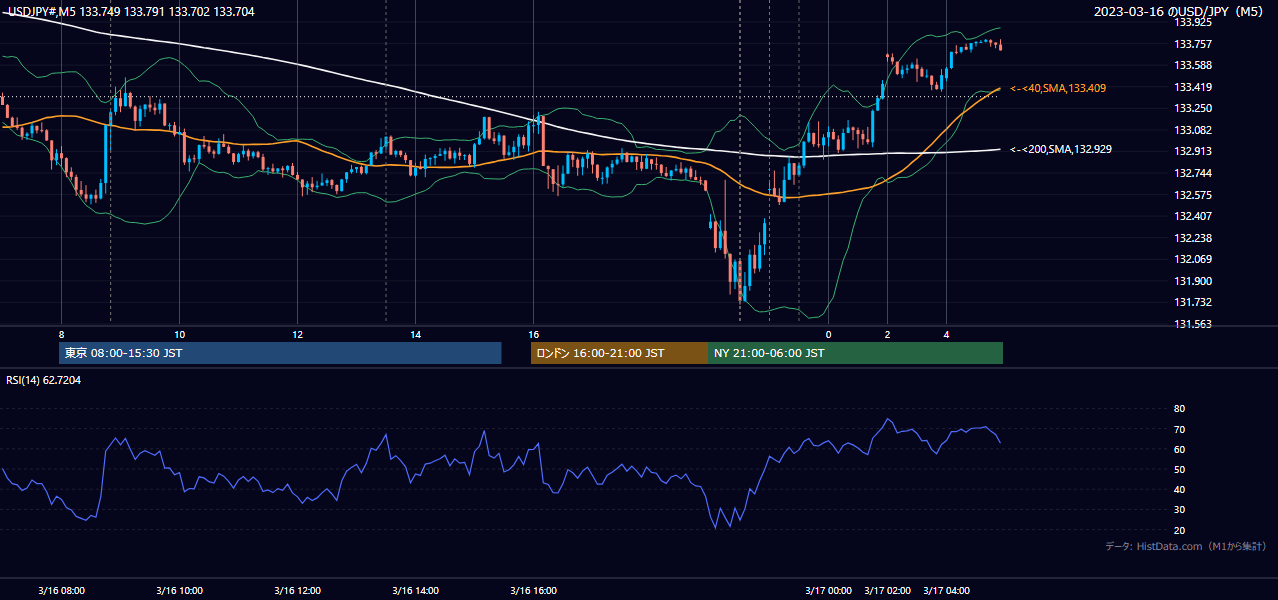
Task: Click hour marker 14 under price chart
Action: [x=416, y=334]
